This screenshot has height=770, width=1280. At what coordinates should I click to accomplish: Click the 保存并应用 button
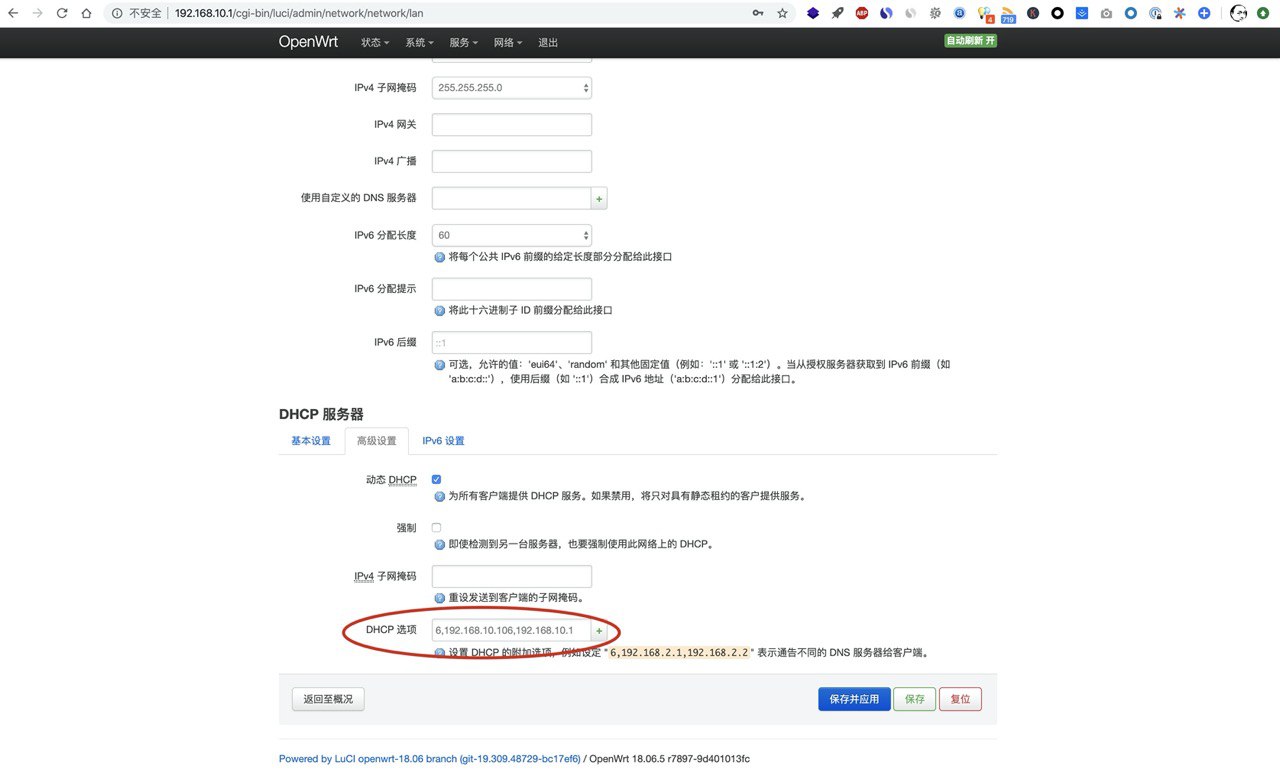(853, 699)
